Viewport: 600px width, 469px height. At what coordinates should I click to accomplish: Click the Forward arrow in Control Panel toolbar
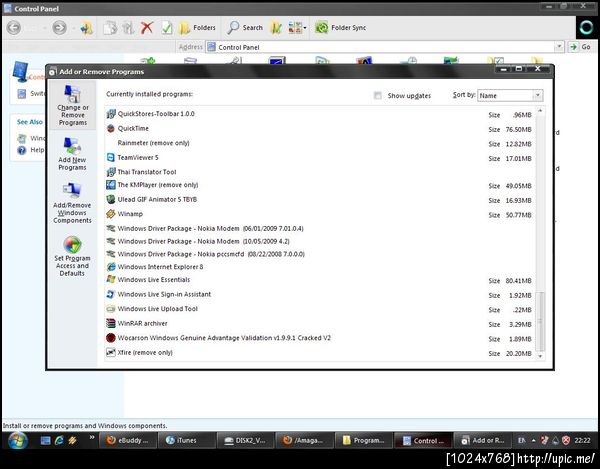coord(59,28)
